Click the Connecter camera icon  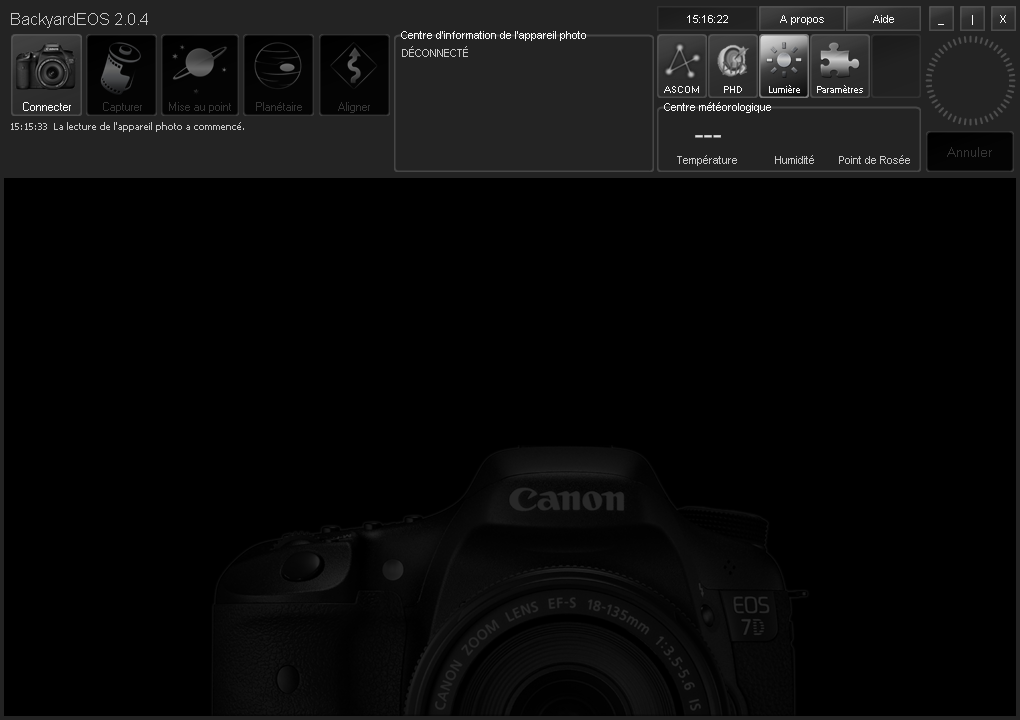coord(47,75)
